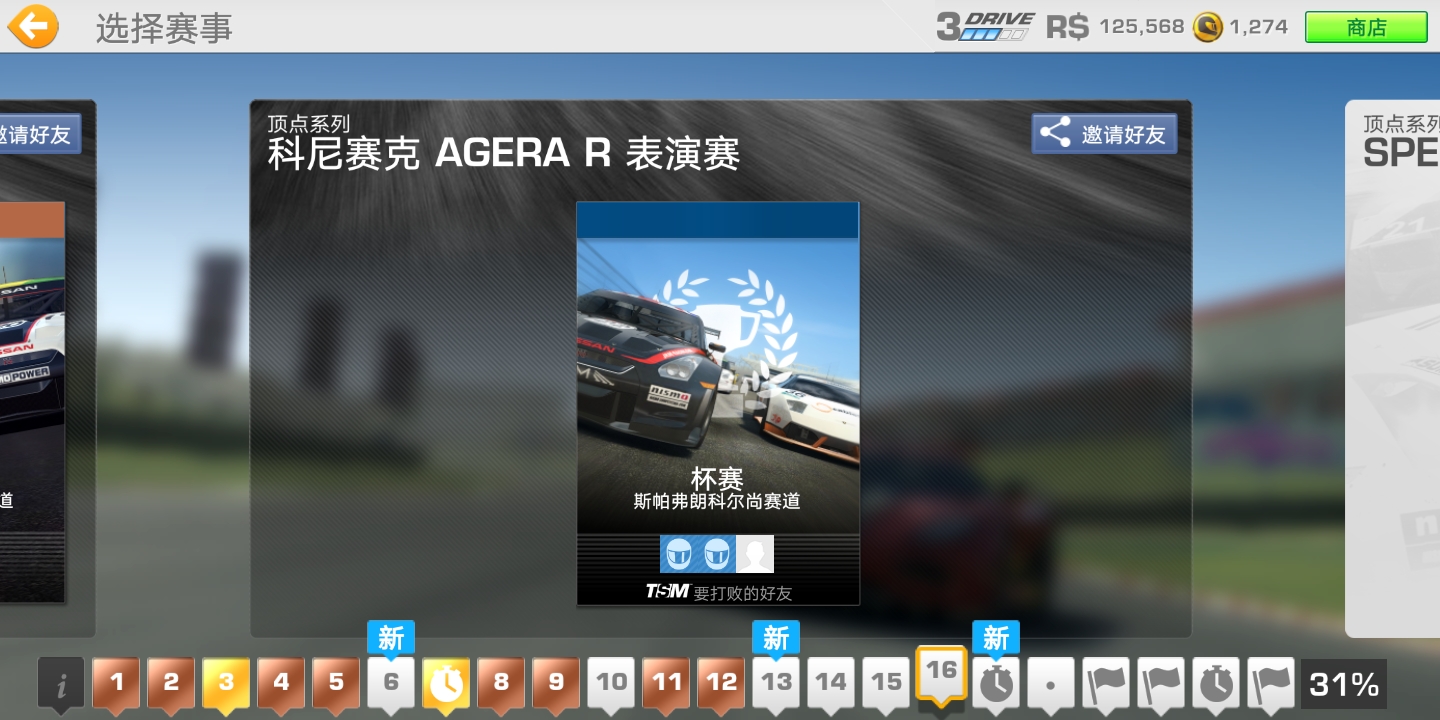Jump to event marker 12

(x=721, y=685)
